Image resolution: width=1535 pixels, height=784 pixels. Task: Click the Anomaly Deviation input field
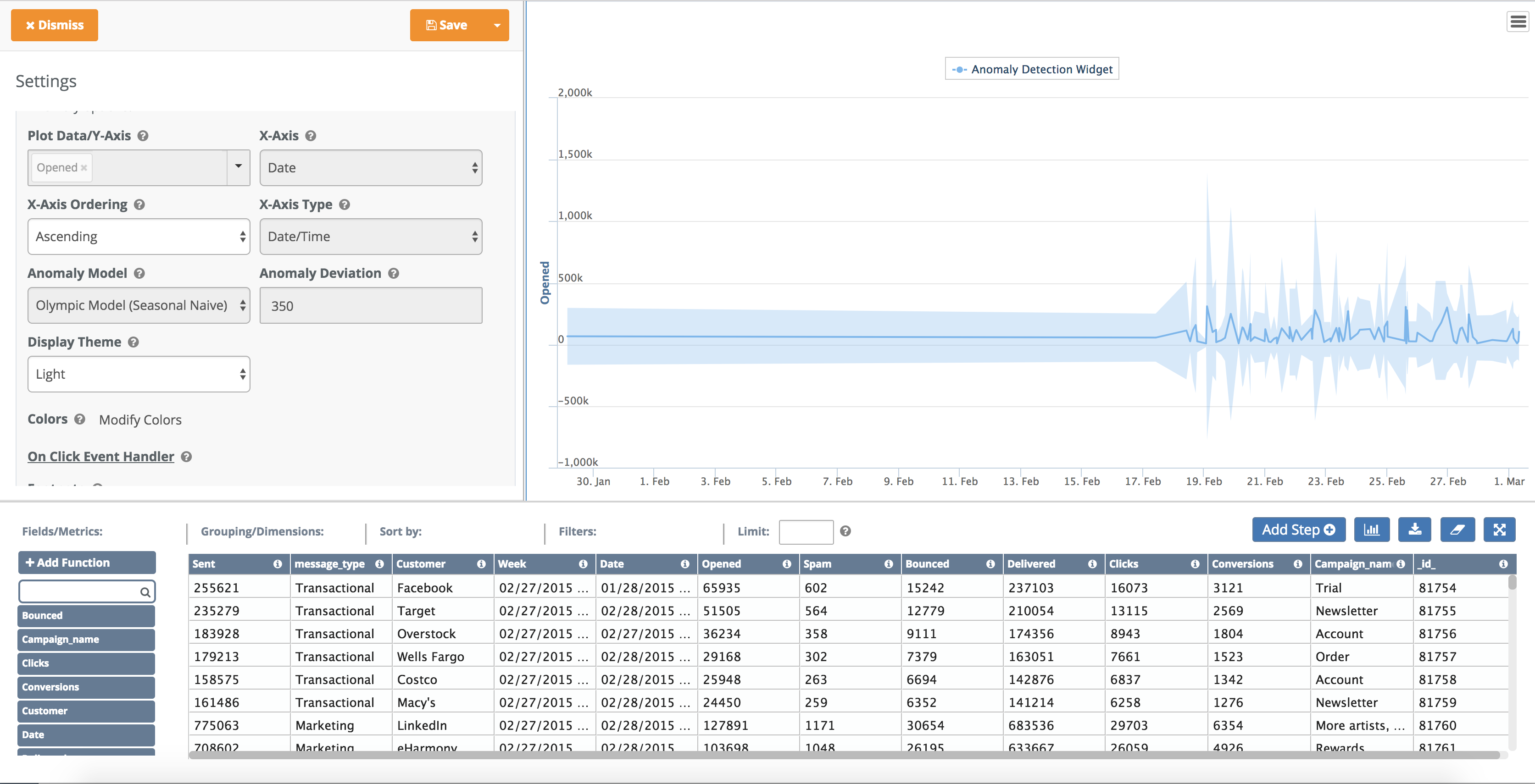point(368,305)
